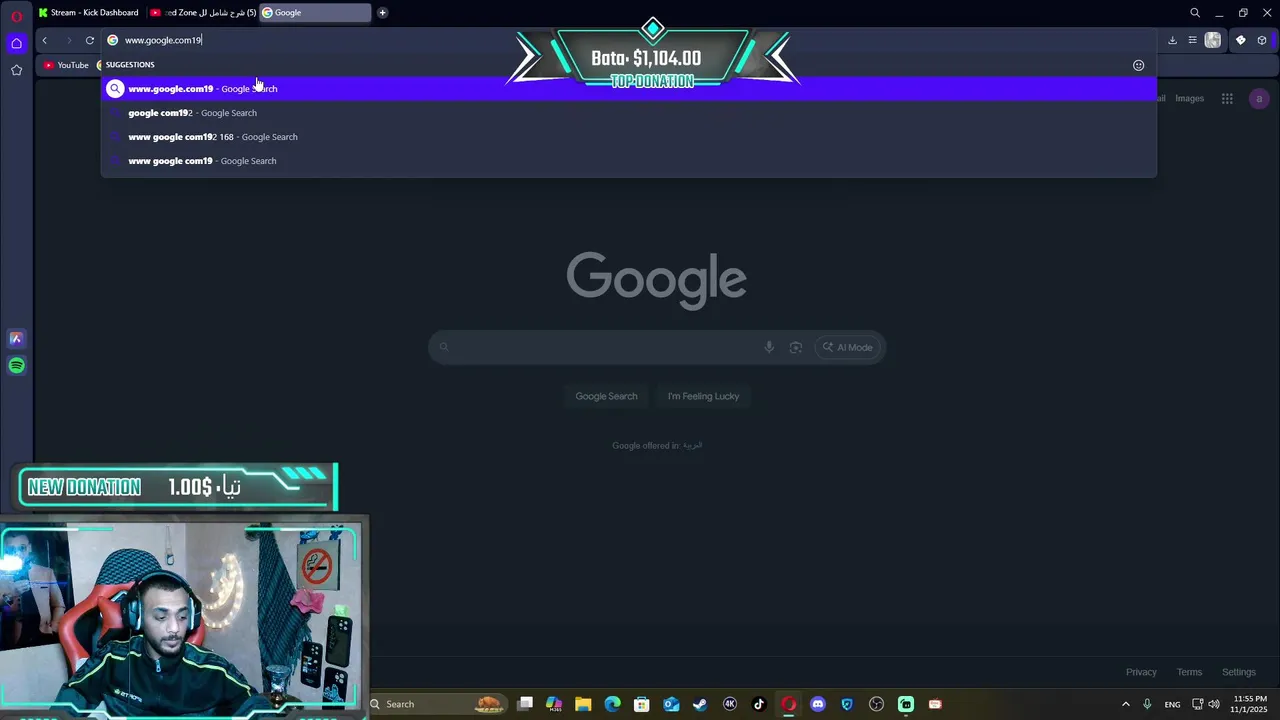
Task: Open the Easy Setup sliders icon
Action: coord(1192,40)
